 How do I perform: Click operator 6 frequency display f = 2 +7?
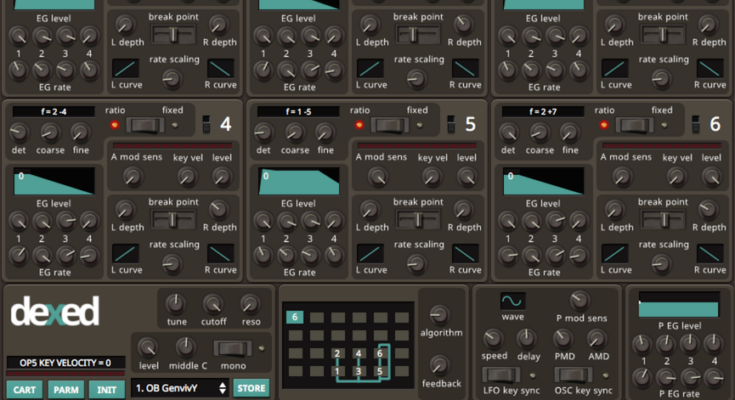click(x=543, y=111)
